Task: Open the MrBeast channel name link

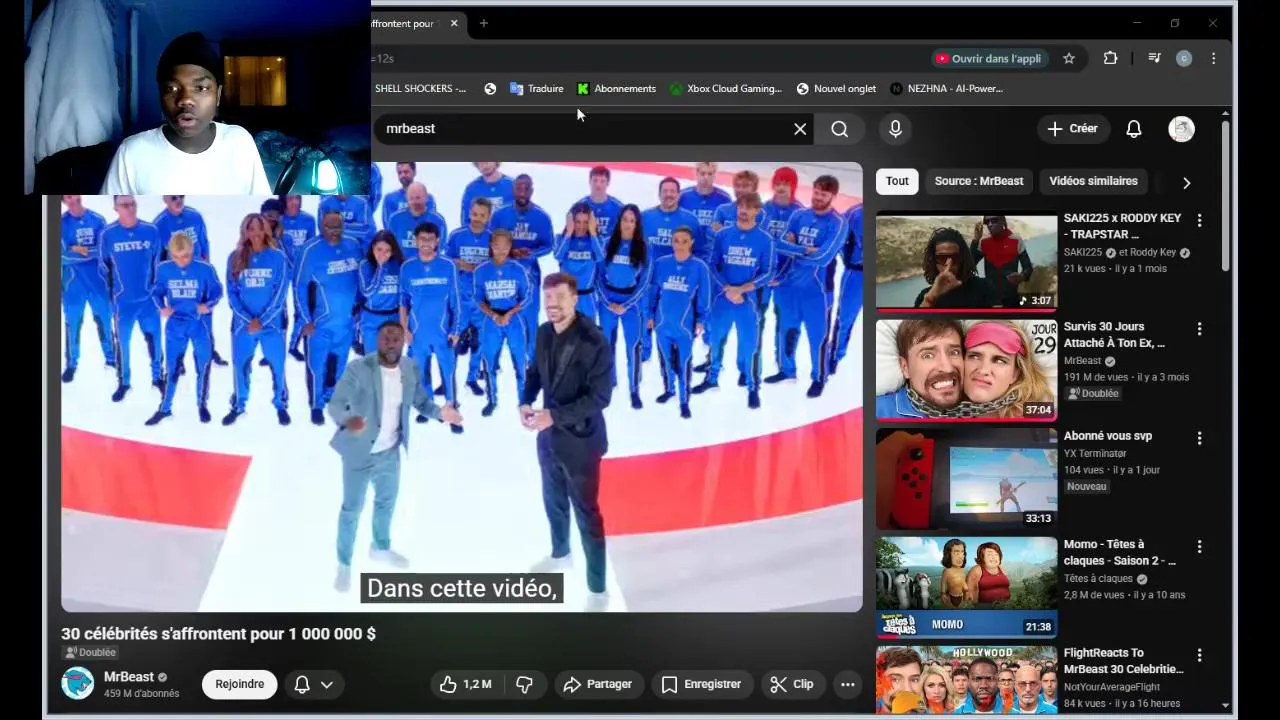Action: click(x=129, y=677)
